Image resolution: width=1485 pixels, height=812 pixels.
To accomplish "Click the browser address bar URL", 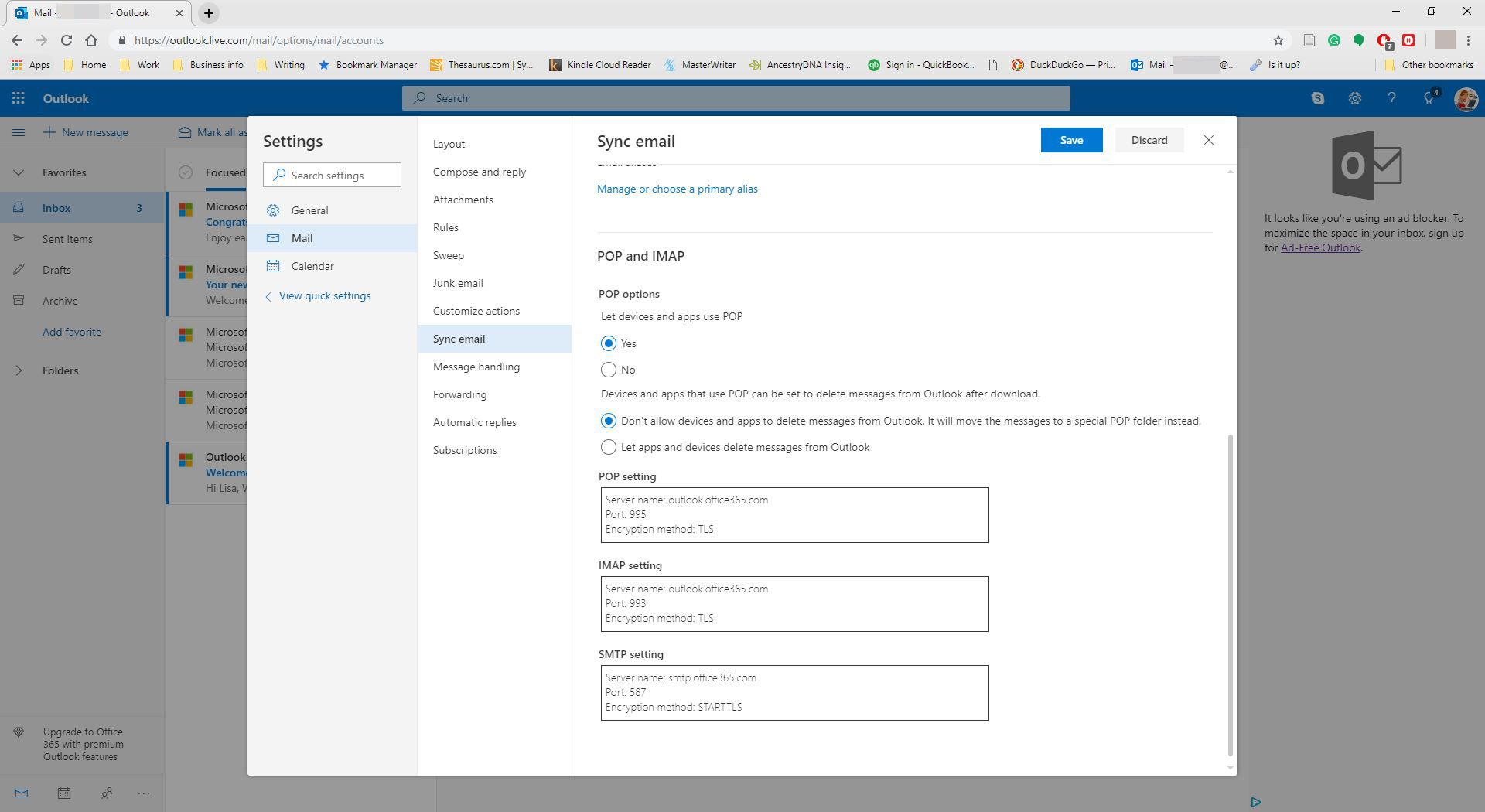I will click(259, 40).
